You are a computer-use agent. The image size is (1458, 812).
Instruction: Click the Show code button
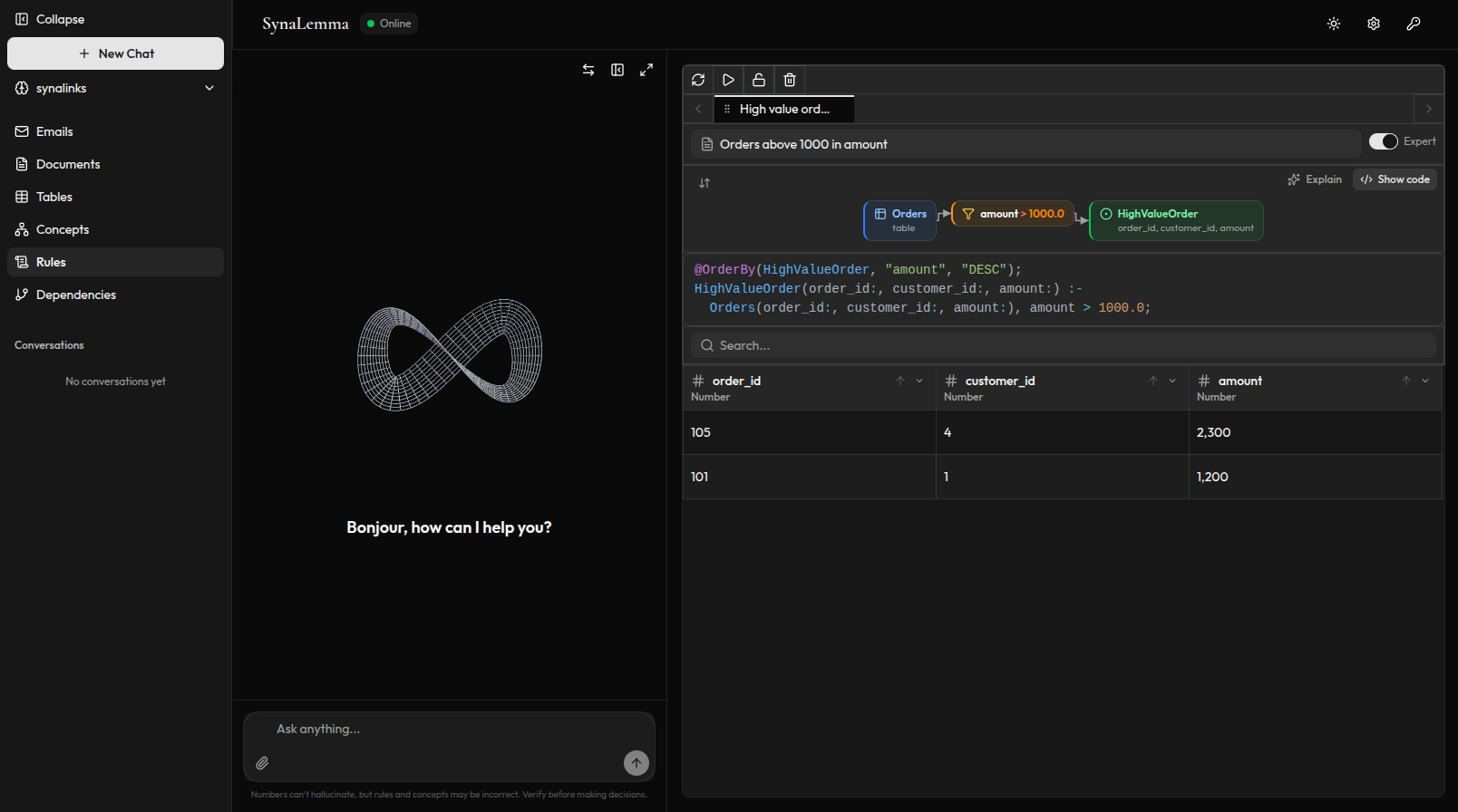tap(1395, 179)
